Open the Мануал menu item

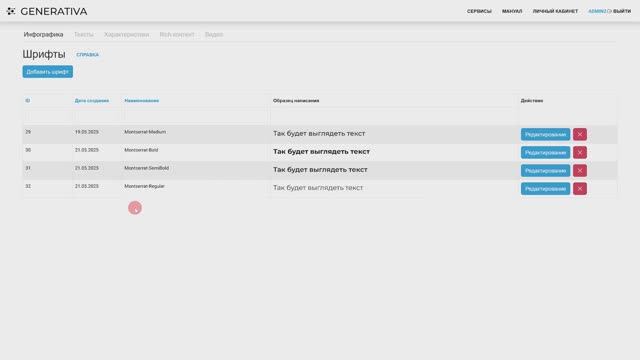click(x=512, y=11)
